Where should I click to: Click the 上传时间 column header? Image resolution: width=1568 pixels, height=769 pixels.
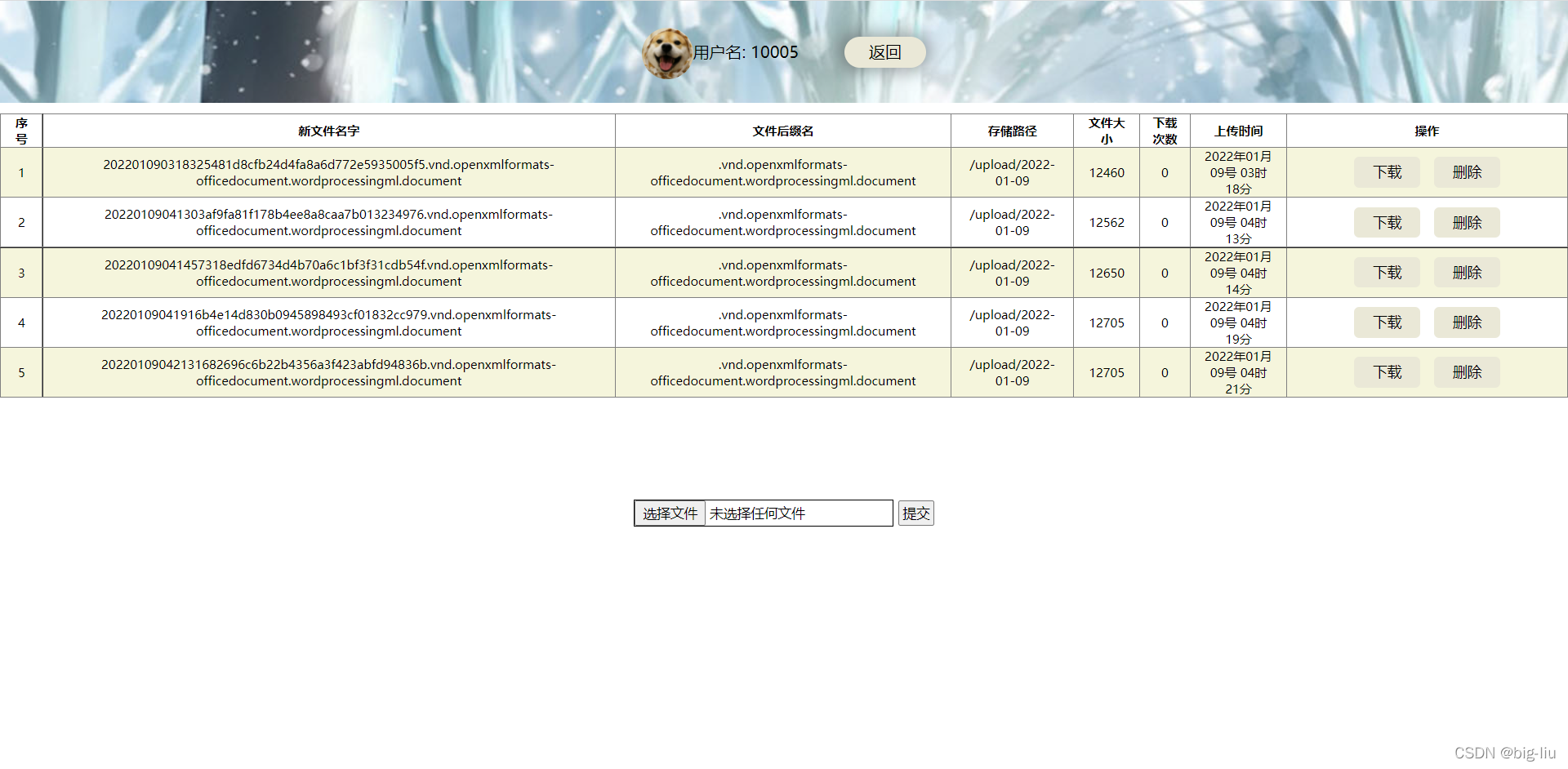pyautogui.click(x=1238, y=131)
